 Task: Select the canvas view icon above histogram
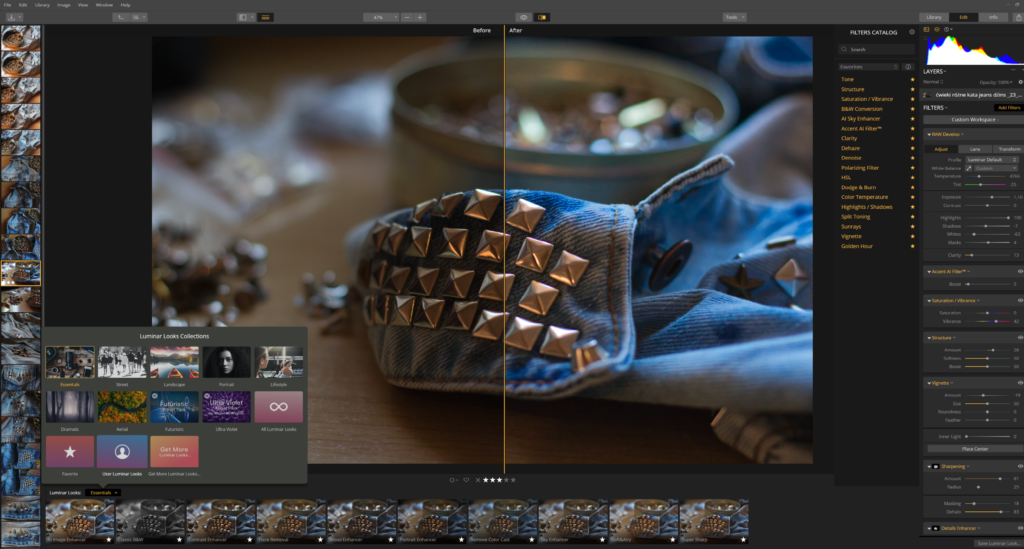(926, 29)
